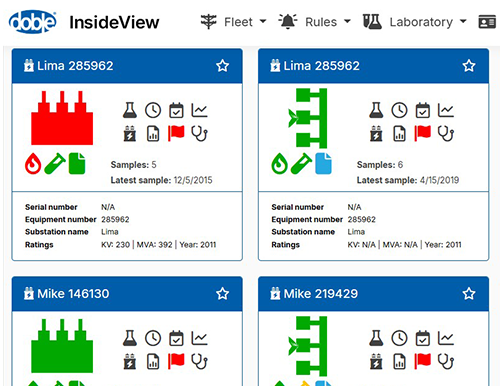Select the green transformer image on Mike 146130
Screen dimensions: 500x386
coord(62,346)
